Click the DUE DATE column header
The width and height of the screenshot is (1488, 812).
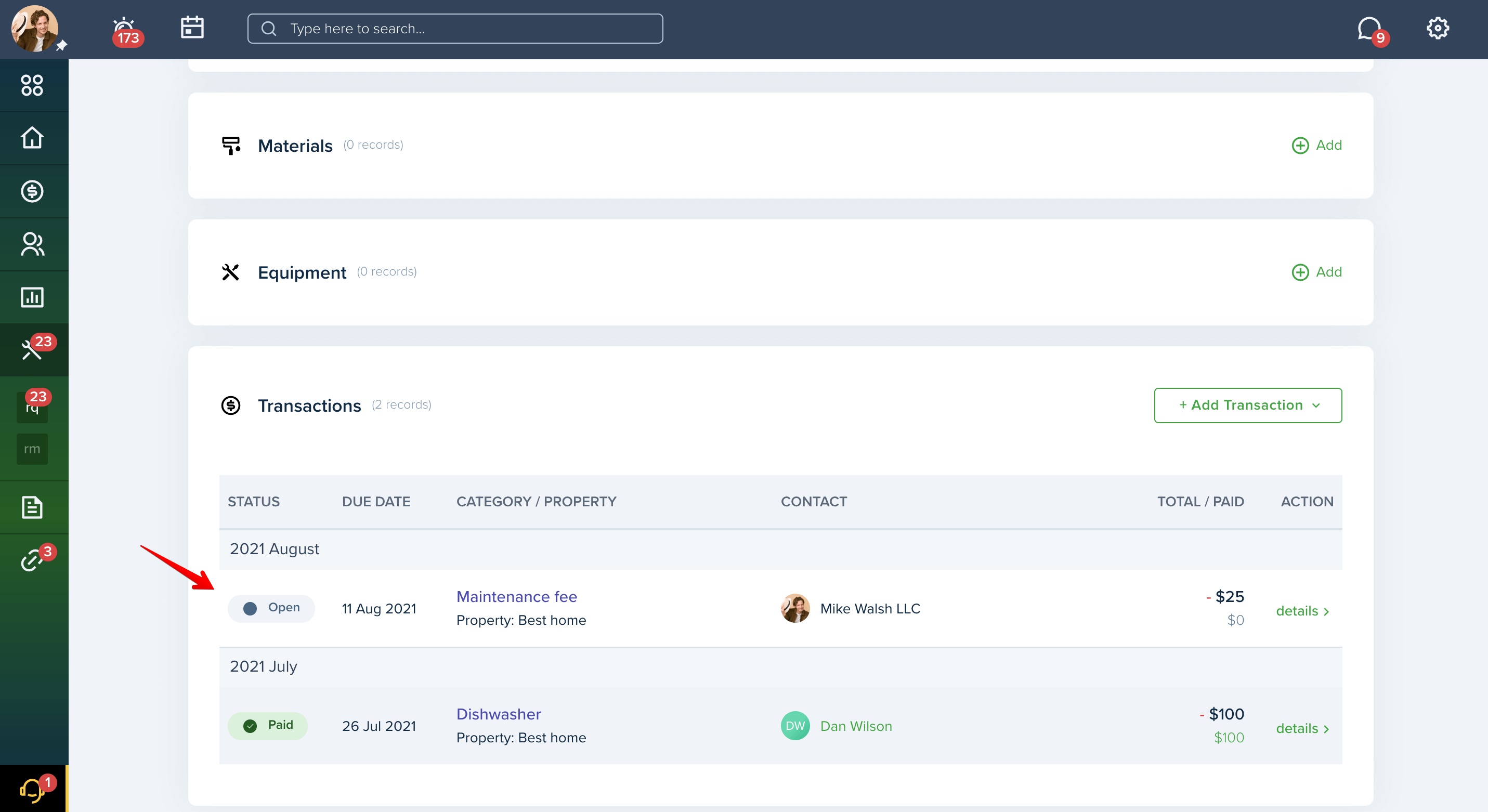tap(376, 502)
